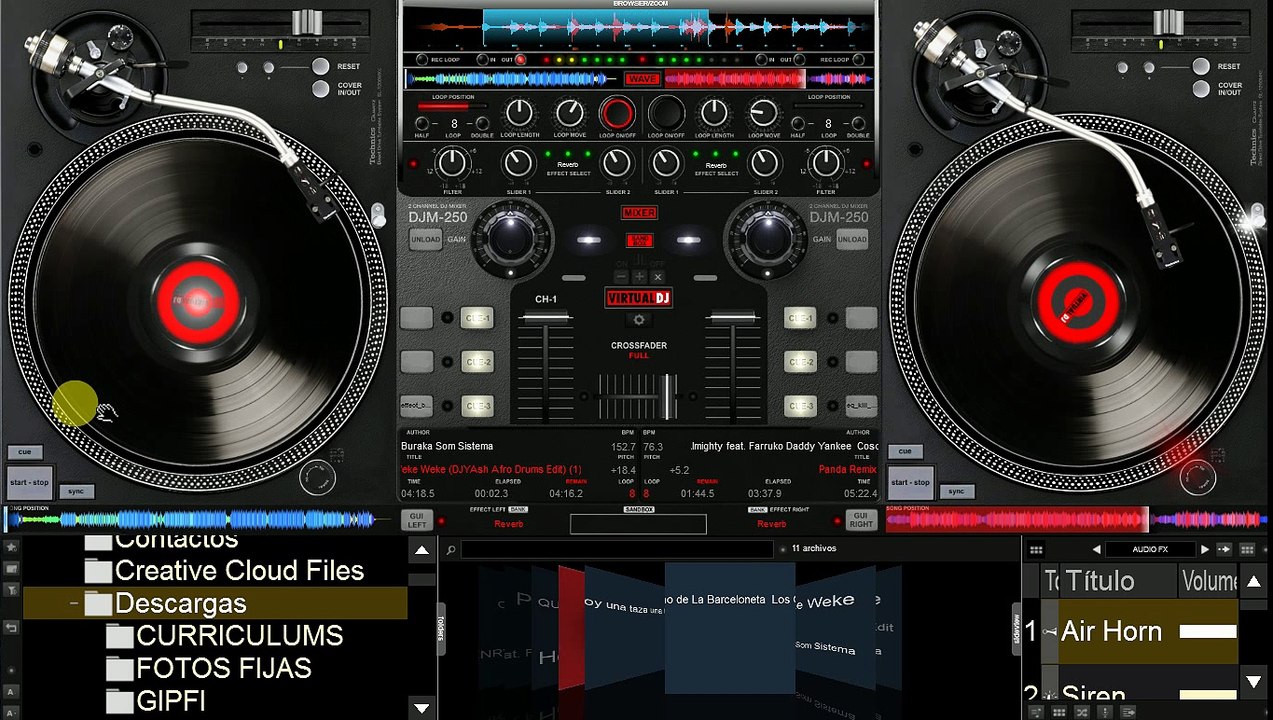The width and height of the screenshot is (1273, 720).
Task: Click the GUI LEFT button
Action: pos(417,519)
